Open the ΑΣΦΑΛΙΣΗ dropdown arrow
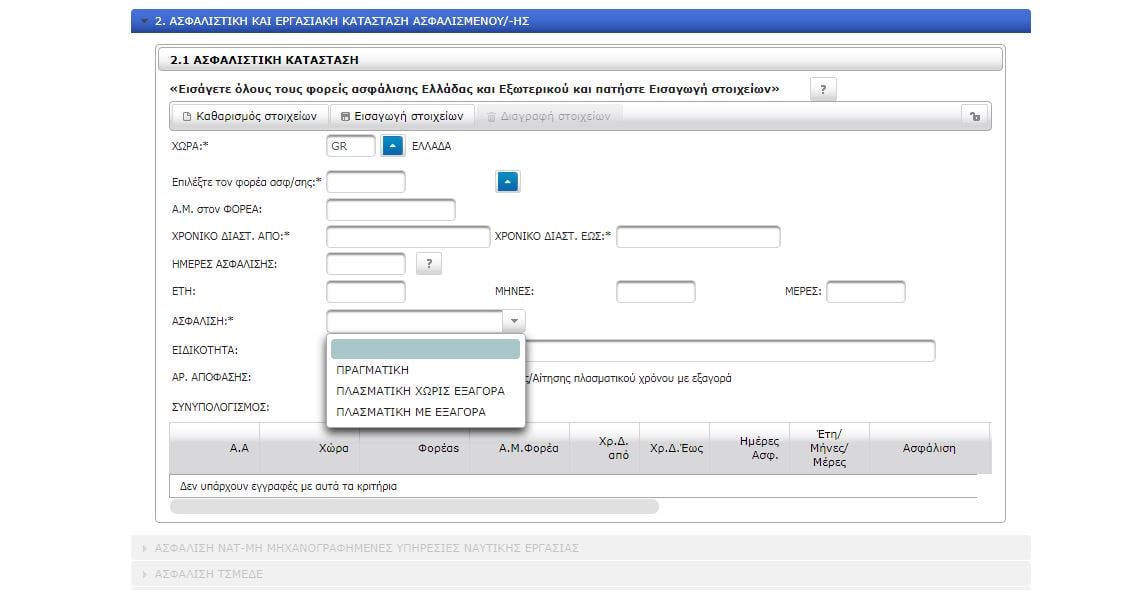The width and height of the screenshot is (1132, 590). pyautogui.click(x=513, y=321)
